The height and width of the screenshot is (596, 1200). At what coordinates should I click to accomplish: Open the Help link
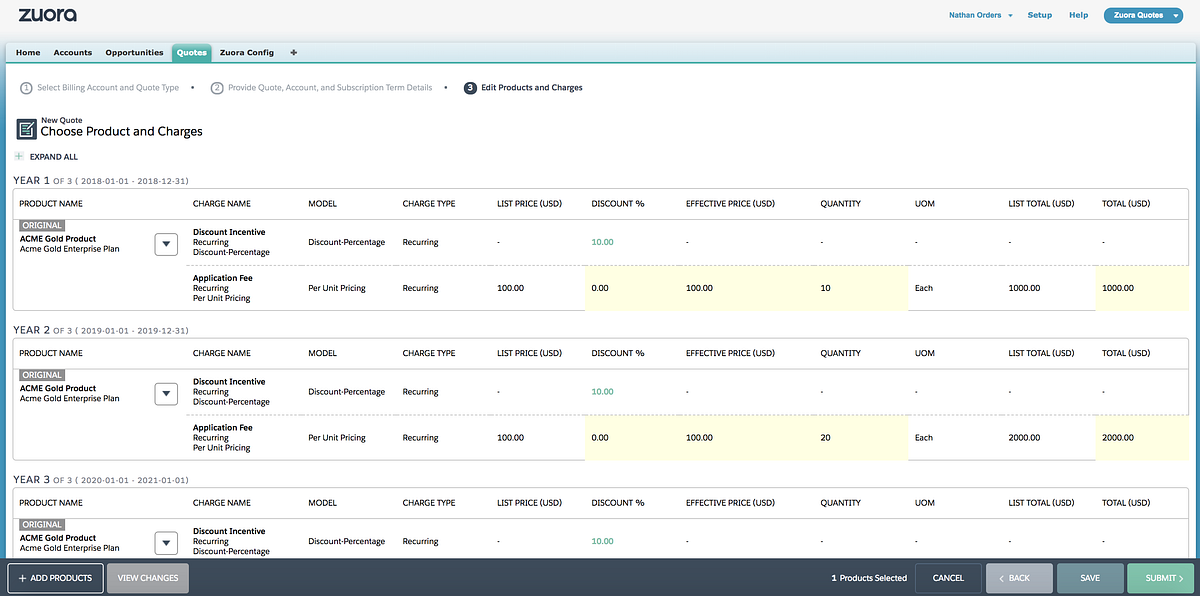[x=1079, y=15]
